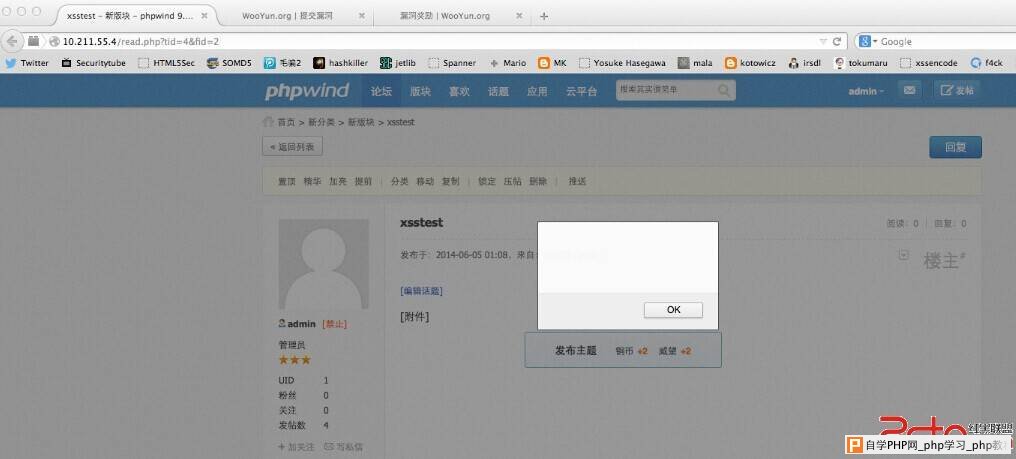Open the Mario bookmark

[x=507, y=63]
